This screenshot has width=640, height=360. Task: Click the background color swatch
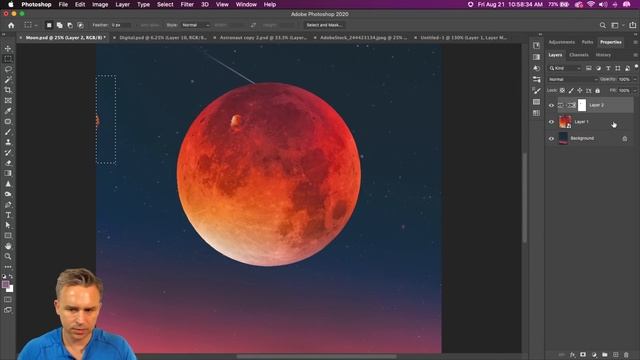(10, 289)
